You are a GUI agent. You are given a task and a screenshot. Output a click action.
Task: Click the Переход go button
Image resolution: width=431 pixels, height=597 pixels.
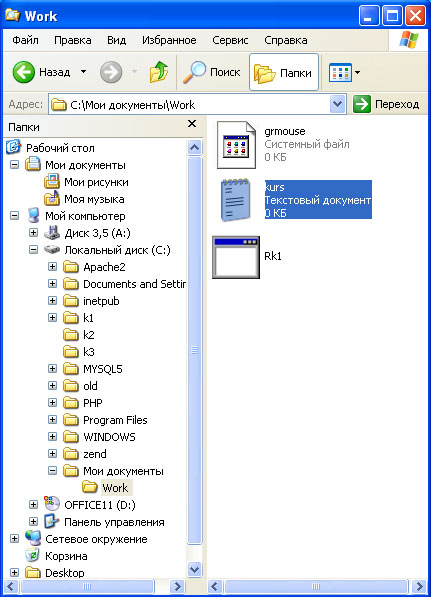386,104
